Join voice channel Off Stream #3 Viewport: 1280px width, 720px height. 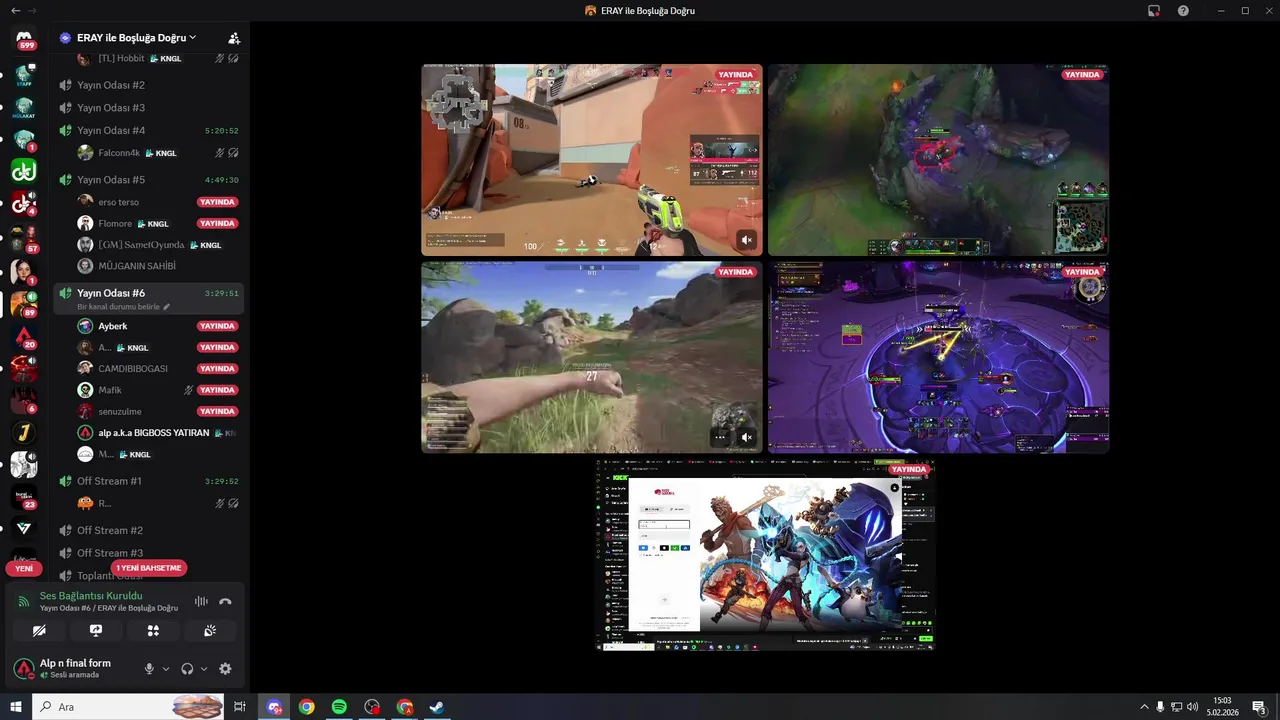pos(148,553)
